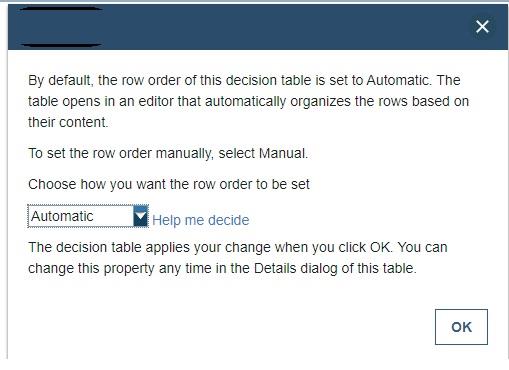Screen dimensions: 509x370
Task: Click the word 'Manual' in the instructions
Action: [282, 153]
